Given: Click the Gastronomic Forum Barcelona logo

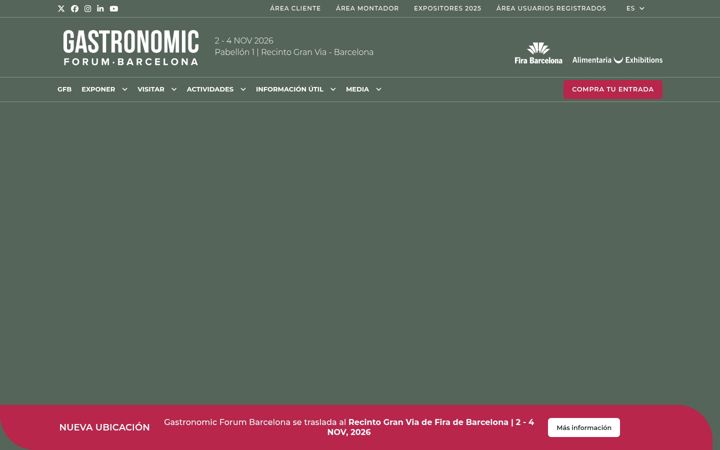Looking at the screenshot, I should click(131, 48).
